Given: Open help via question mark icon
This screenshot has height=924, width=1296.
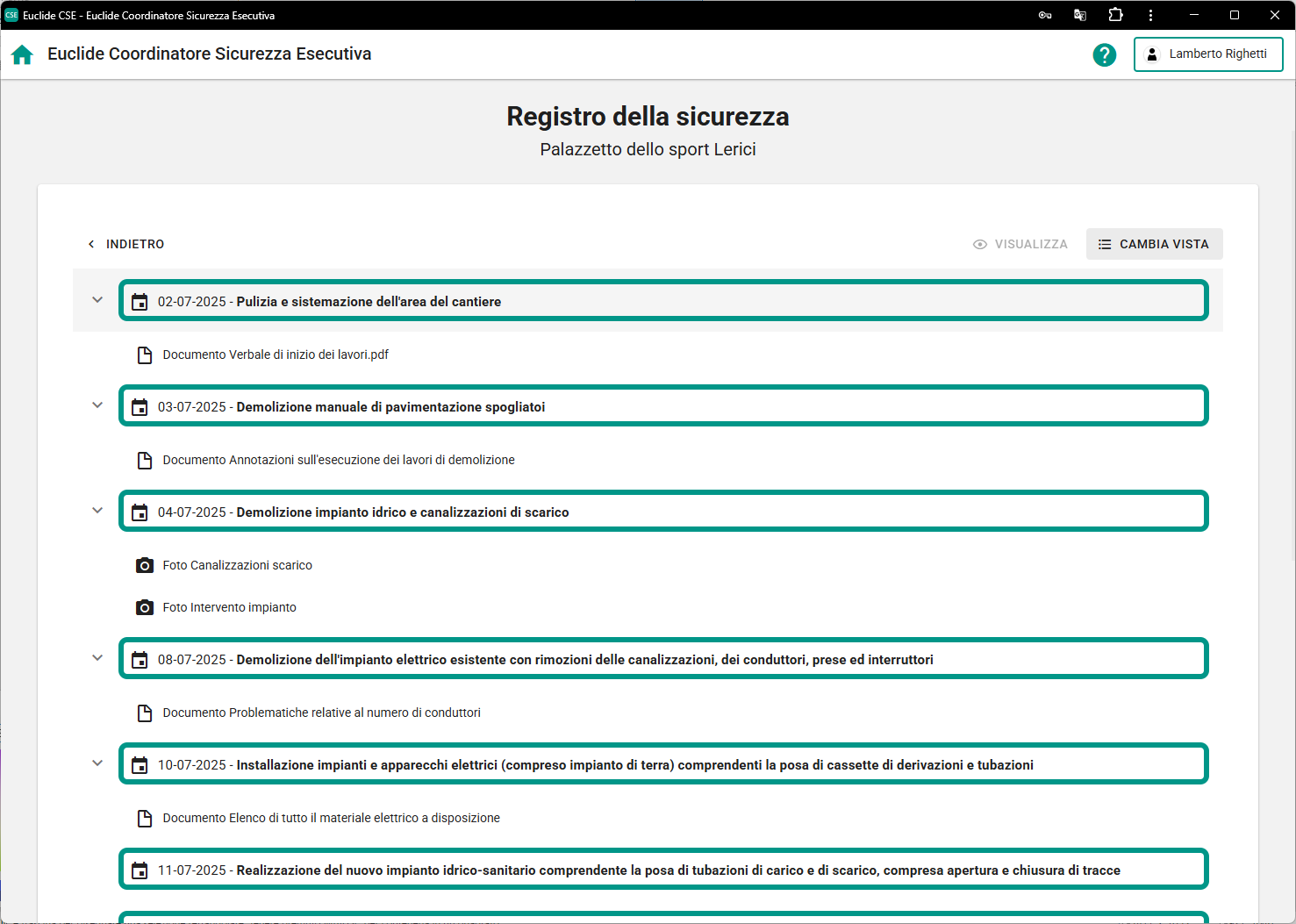Looking at the screenshot, I should click(1104, 54).
